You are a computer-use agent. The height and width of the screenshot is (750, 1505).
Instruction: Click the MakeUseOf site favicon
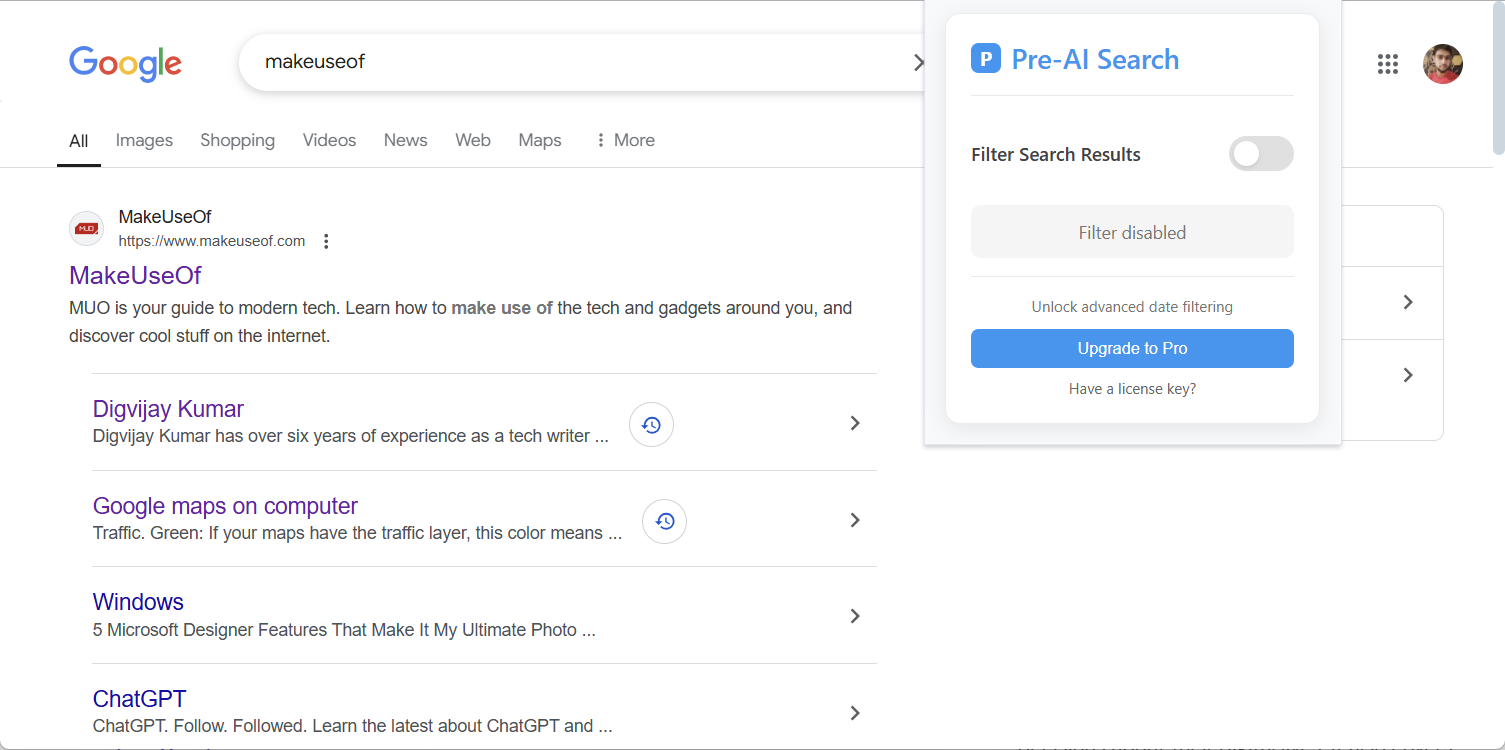coord(87,228)
